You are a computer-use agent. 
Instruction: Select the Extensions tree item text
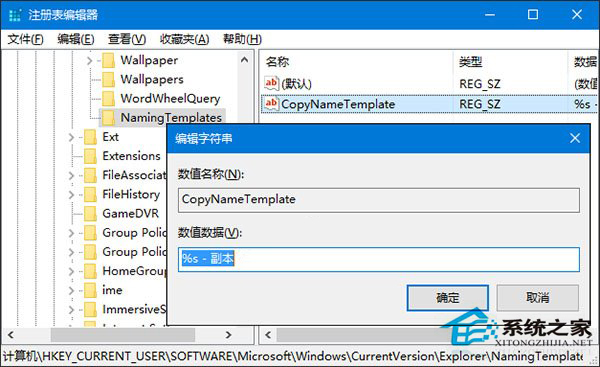click(131, 156)
